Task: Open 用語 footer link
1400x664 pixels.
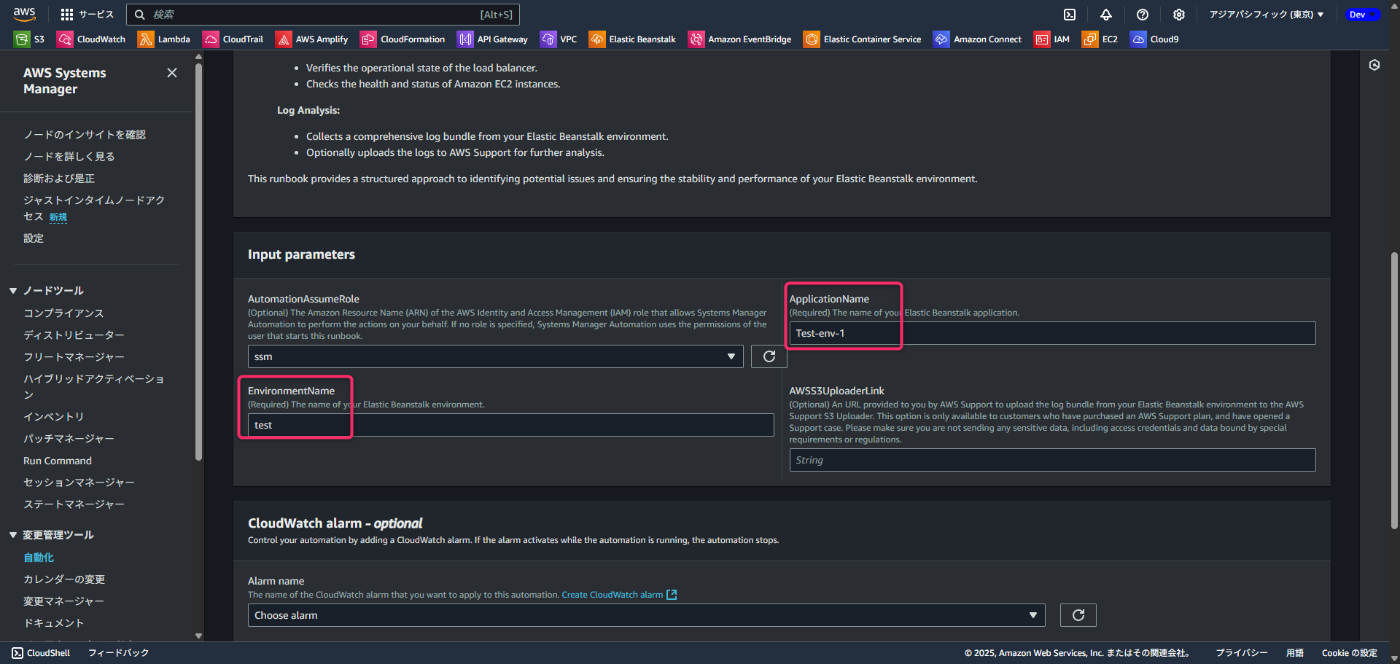Action: pyautogui.click(x=1294, y=653)
